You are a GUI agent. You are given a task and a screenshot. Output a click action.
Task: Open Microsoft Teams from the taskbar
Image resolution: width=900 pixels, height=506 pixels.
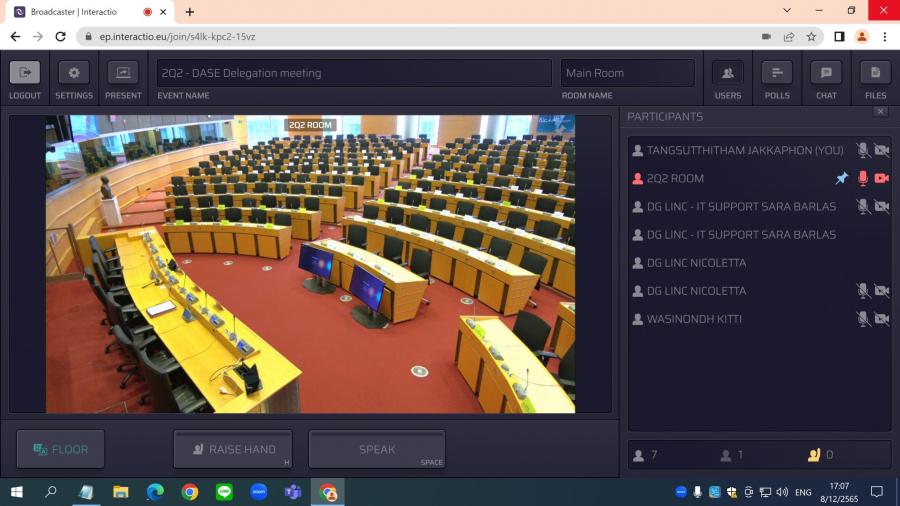[293, 492]
